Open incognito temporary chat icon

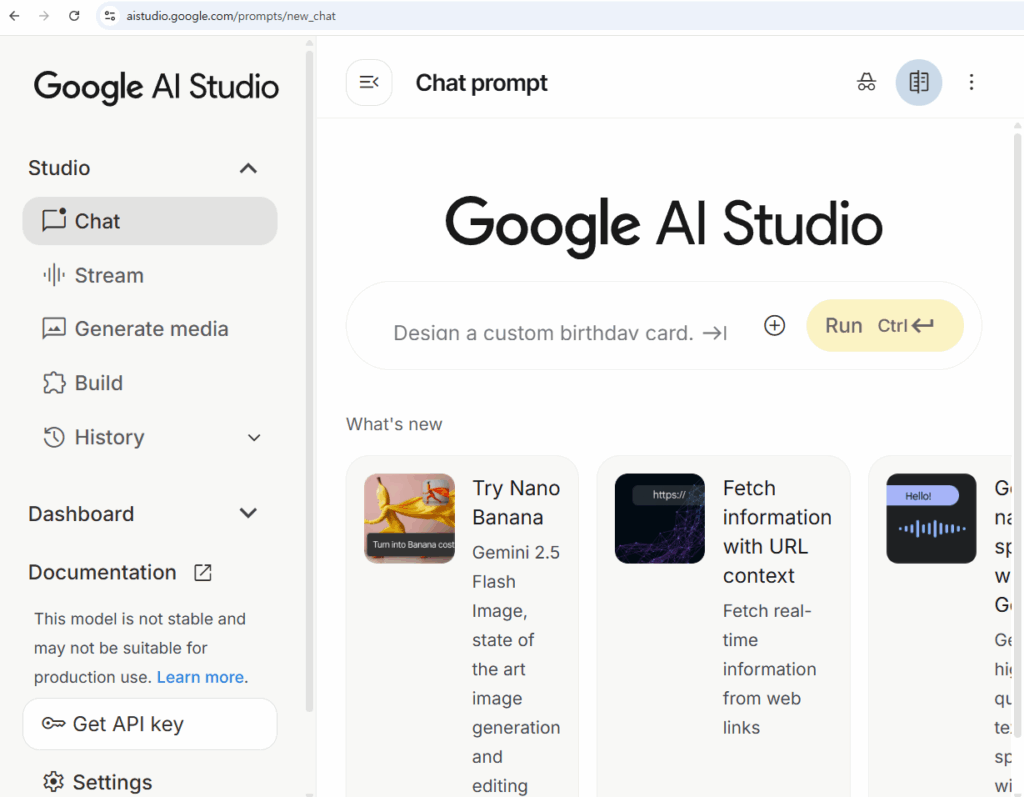pyautogui.click(x=866, y=82)
